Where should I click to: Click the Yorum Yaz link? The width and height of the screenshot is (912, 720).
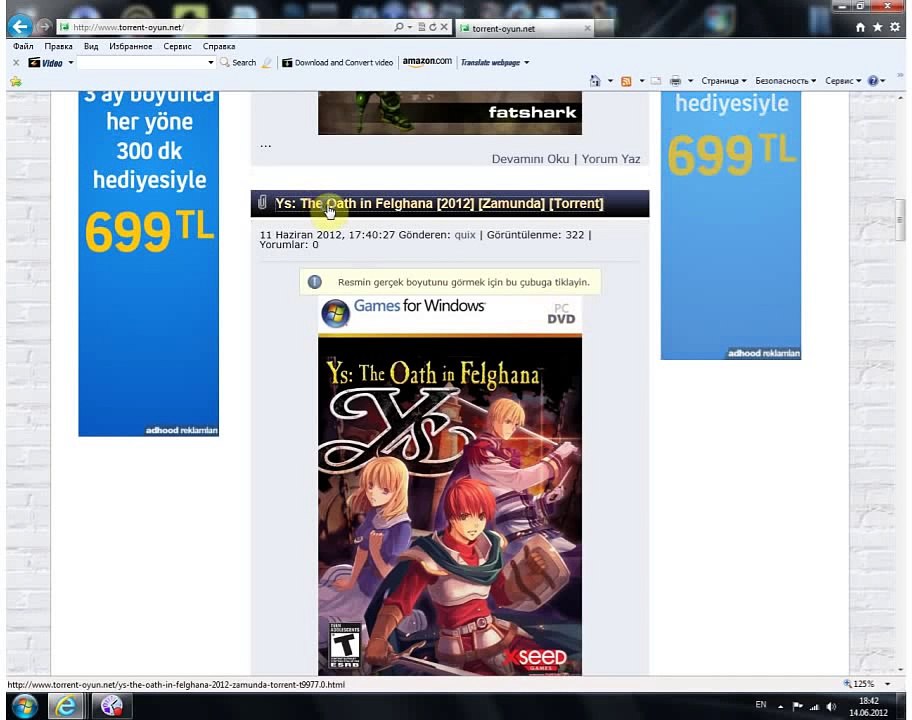click(x=611, y=159)
